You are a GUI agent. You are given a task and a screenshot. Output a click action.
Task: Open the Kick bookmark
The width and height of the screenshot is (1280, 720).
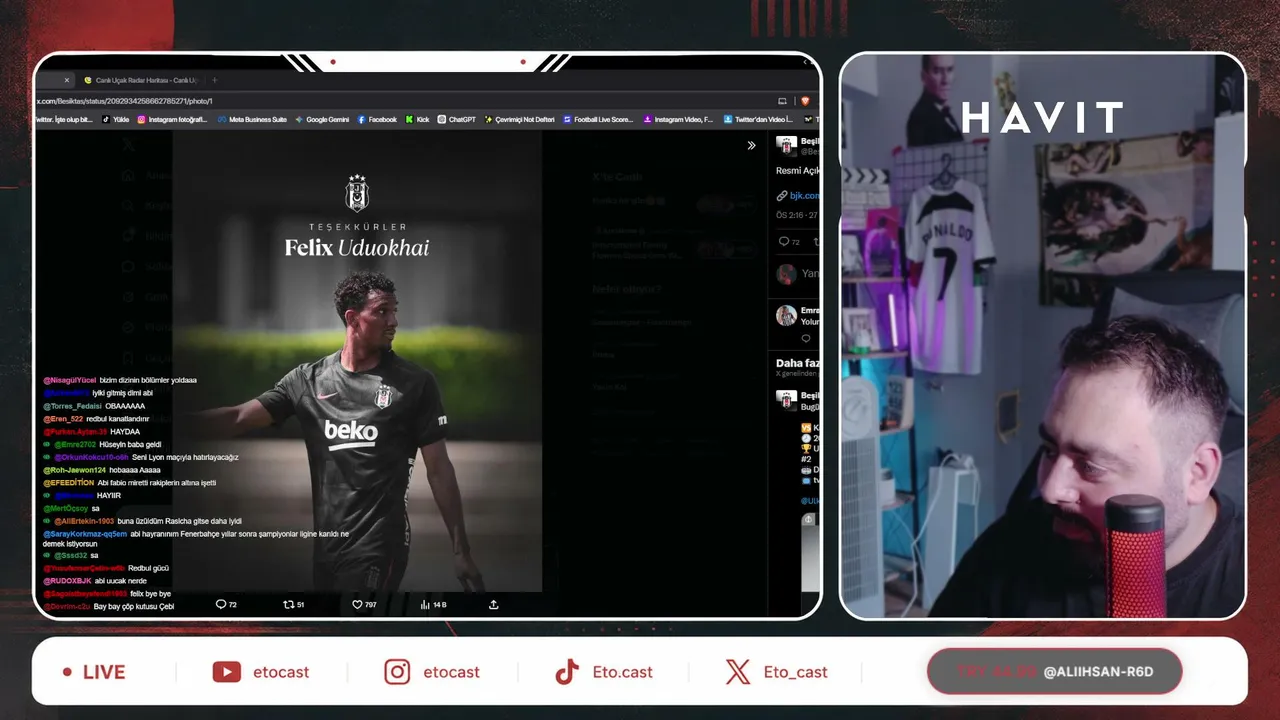point(417,119)
